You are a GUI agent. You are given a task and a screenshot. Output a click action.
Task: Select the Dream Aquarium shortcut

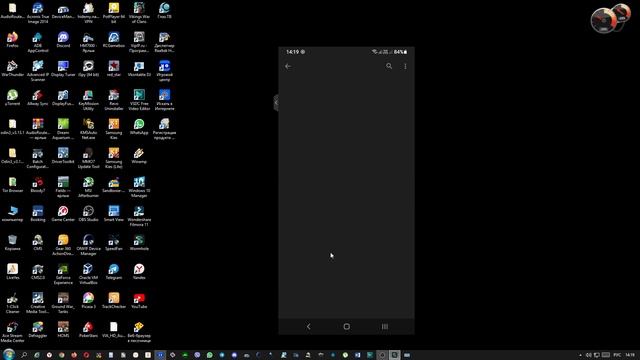(x=63, y=129)
